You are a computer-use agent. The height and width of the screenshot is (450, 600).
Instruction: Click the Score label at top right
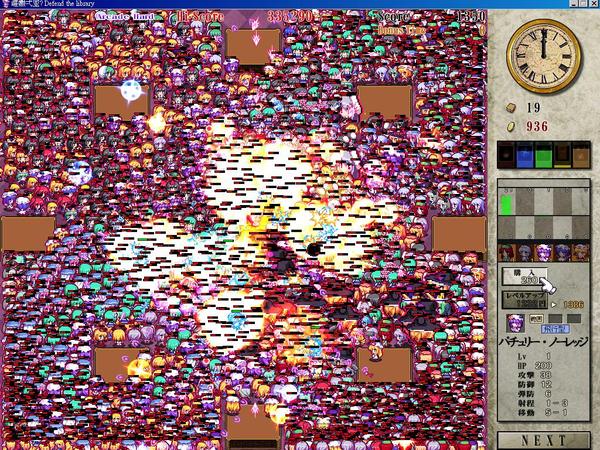393,16
